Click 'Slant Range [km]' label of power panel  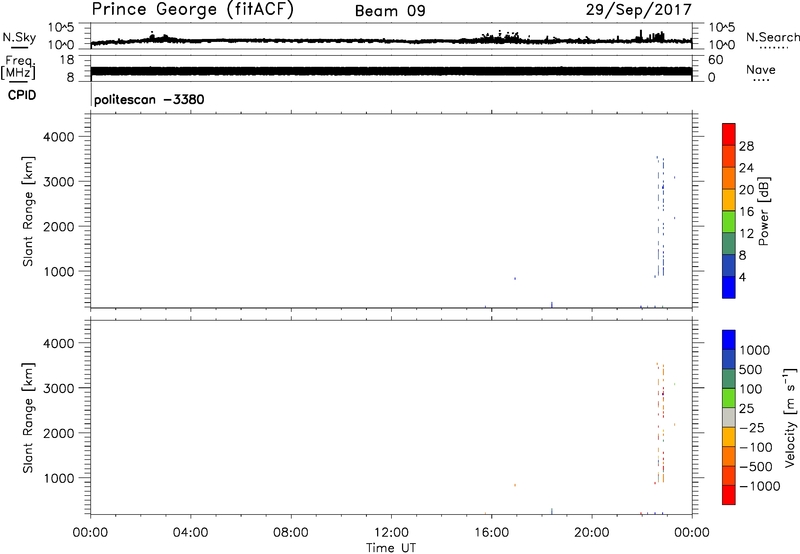(x=28, y=211)
